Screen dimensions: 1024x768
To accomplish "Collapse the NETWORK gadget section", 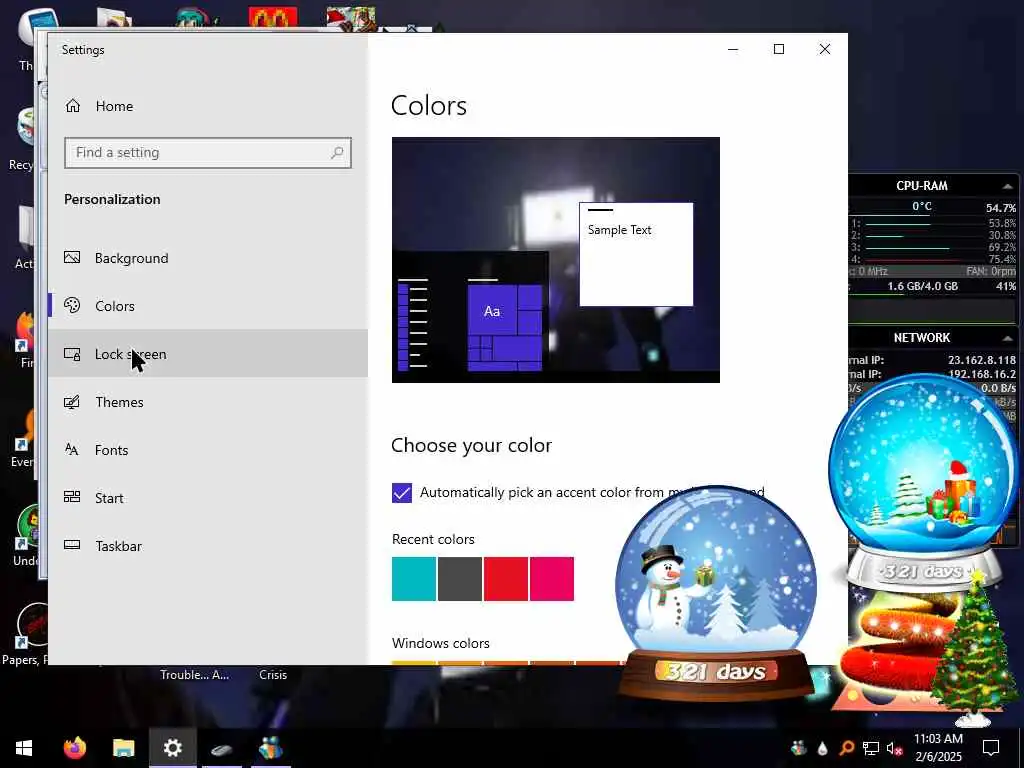I will tap(1007, 338).
